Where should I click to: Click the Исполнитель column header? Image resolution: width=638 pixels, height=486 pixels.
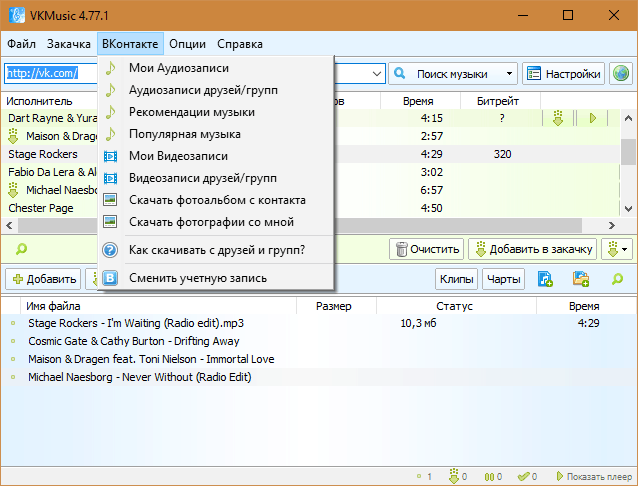[x=39, y=101]
